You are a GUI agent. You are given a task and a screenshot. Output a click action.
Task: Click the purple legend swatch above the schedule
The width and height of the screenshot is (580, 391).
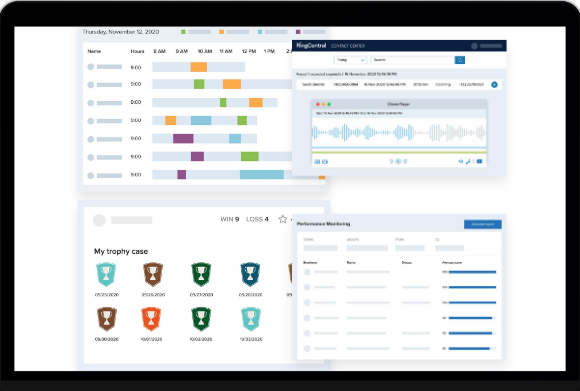coord(298,32)
